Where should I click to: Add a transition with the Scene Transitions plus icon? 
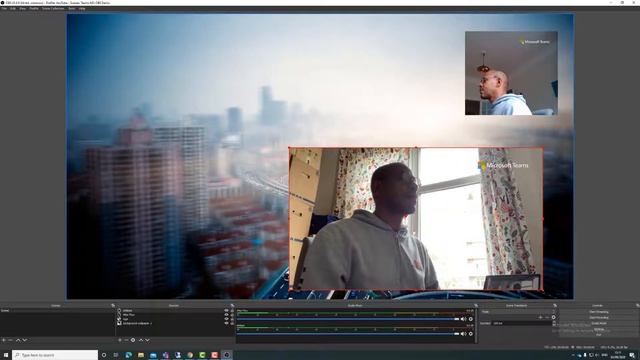point(540,317)
